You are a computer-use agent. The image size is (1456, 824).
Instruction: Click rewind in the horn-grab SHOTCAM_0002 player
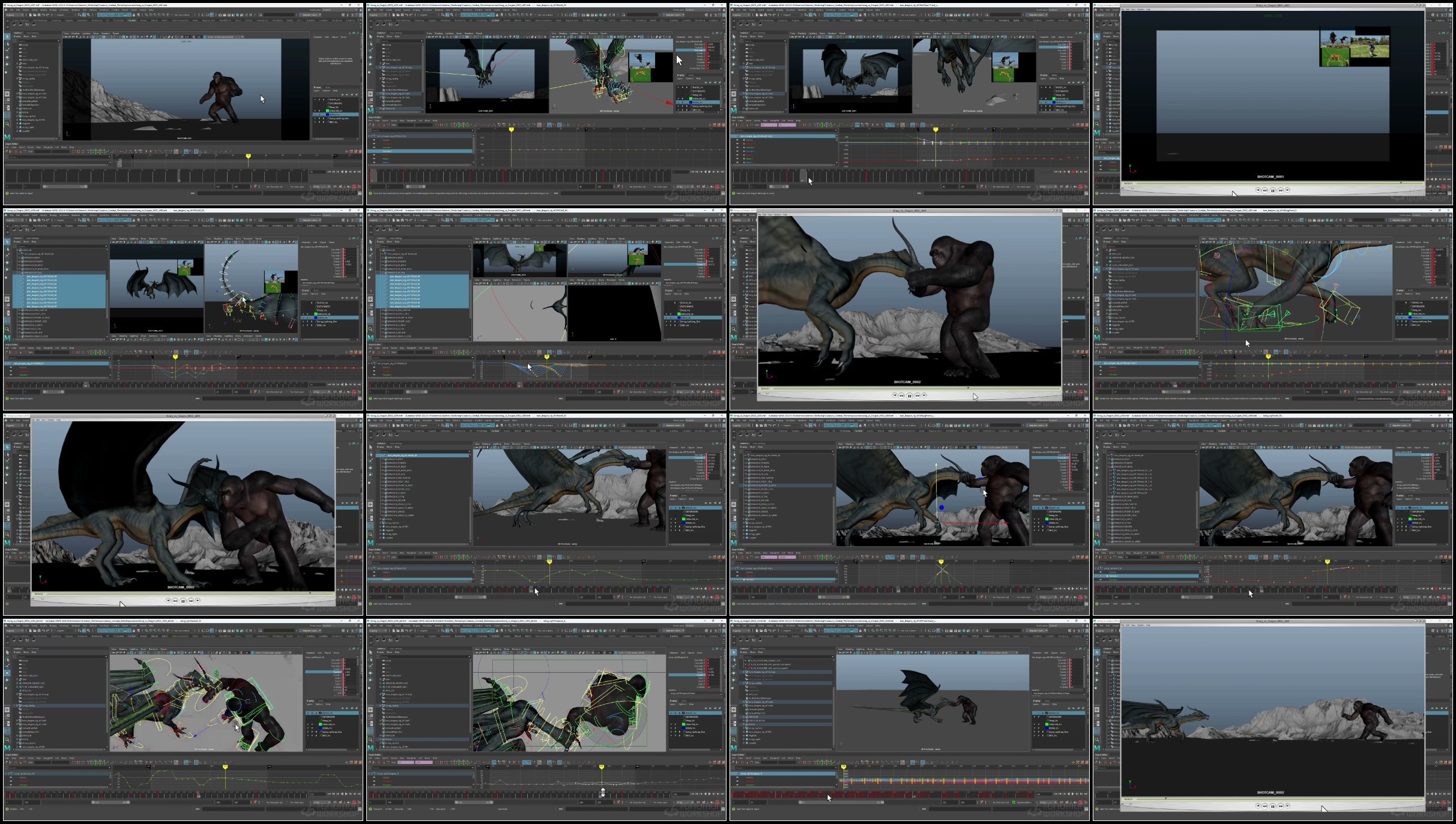pyautogui.click(x=902, y=395)
